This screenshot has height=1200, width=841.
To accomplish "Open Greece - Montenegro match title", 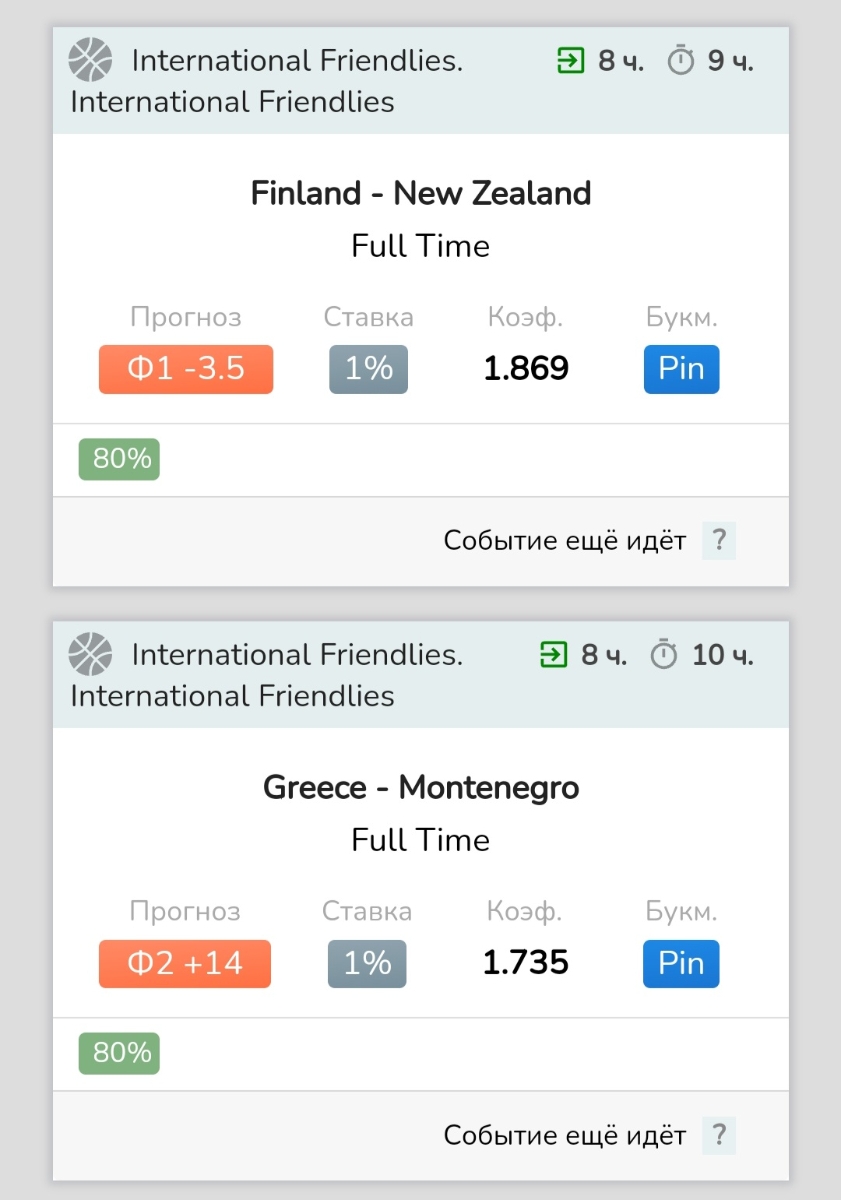I will [x=421, y=787].
